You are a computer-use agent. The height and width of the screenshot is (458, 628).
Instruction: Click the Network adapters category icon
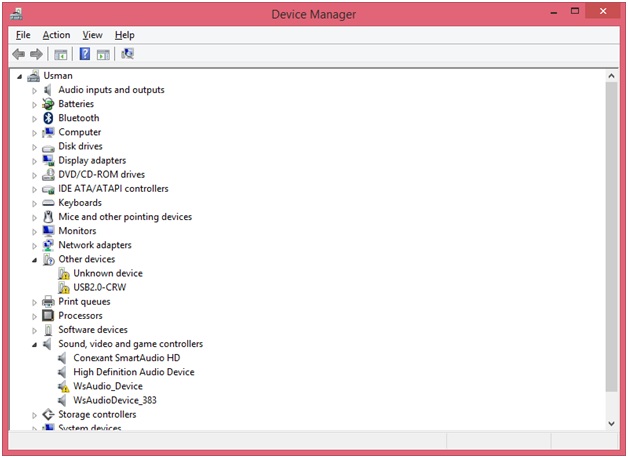click(x=48, y=245)
